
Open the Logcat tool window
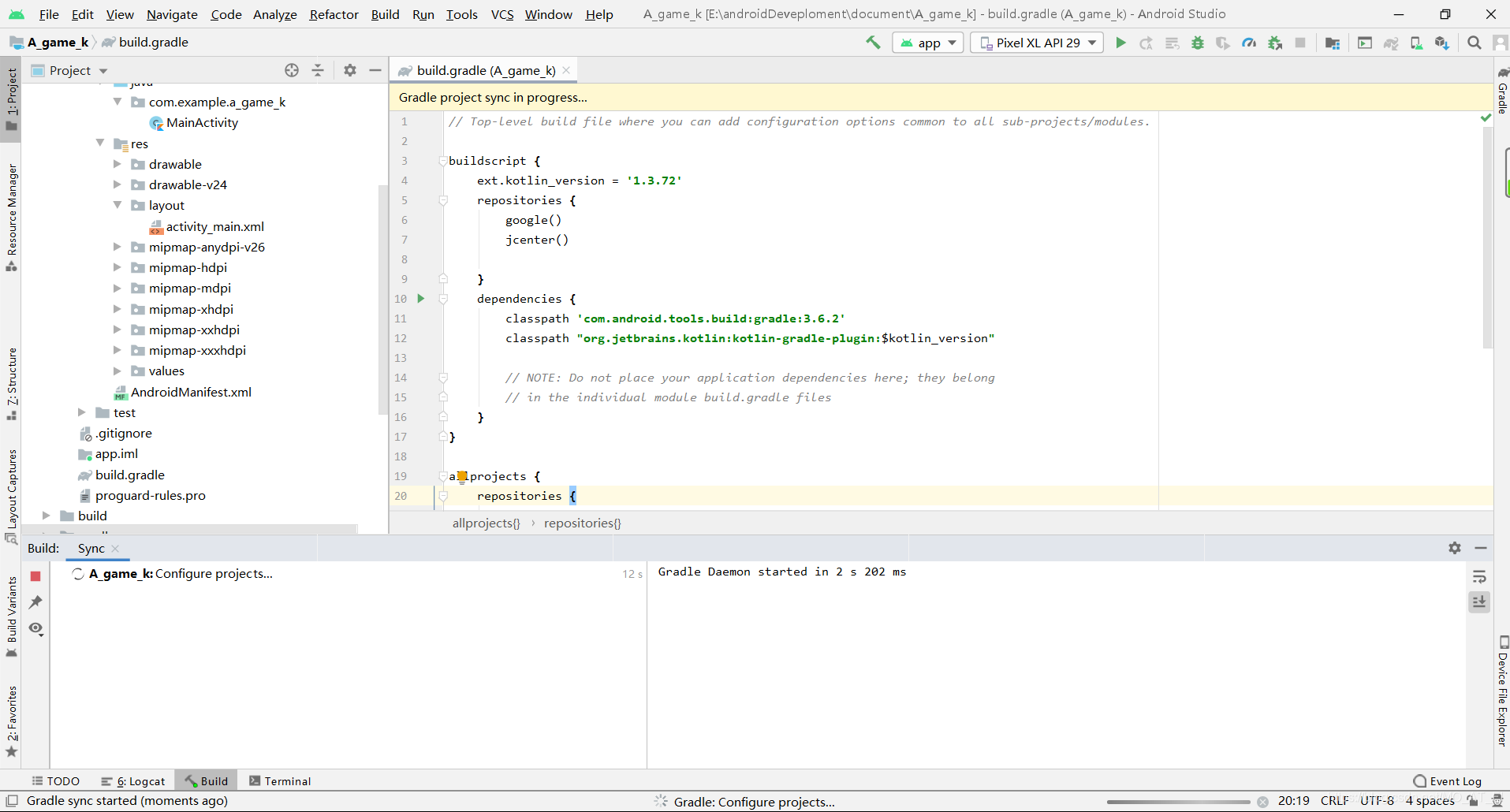[133, 781]
